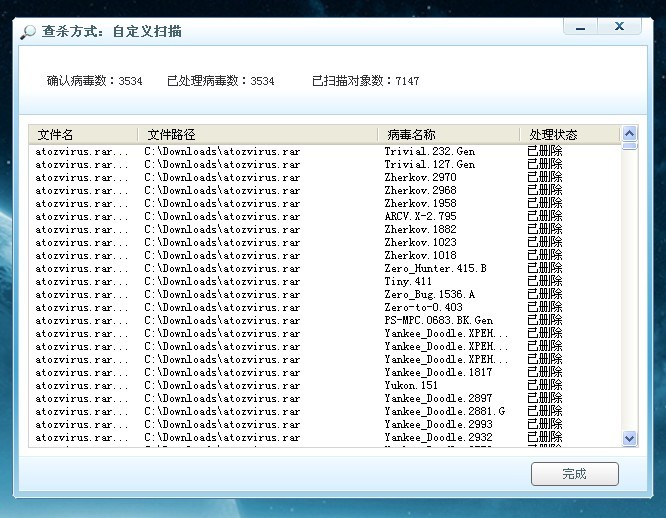Select the Zherkov.2970 entry
This screenshot has width=666, height=518.
325,177
